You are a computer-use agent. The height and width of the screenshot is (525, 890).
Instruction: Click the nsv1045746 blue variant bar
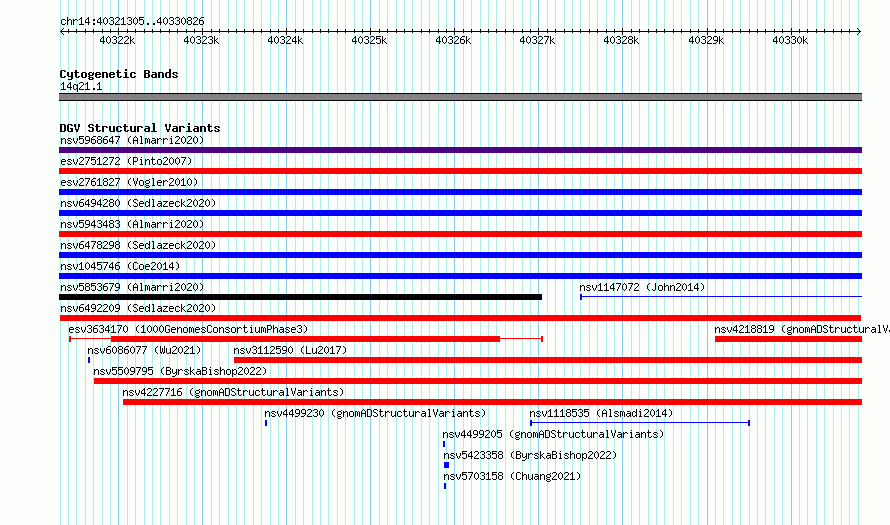(x=460, y=276)
